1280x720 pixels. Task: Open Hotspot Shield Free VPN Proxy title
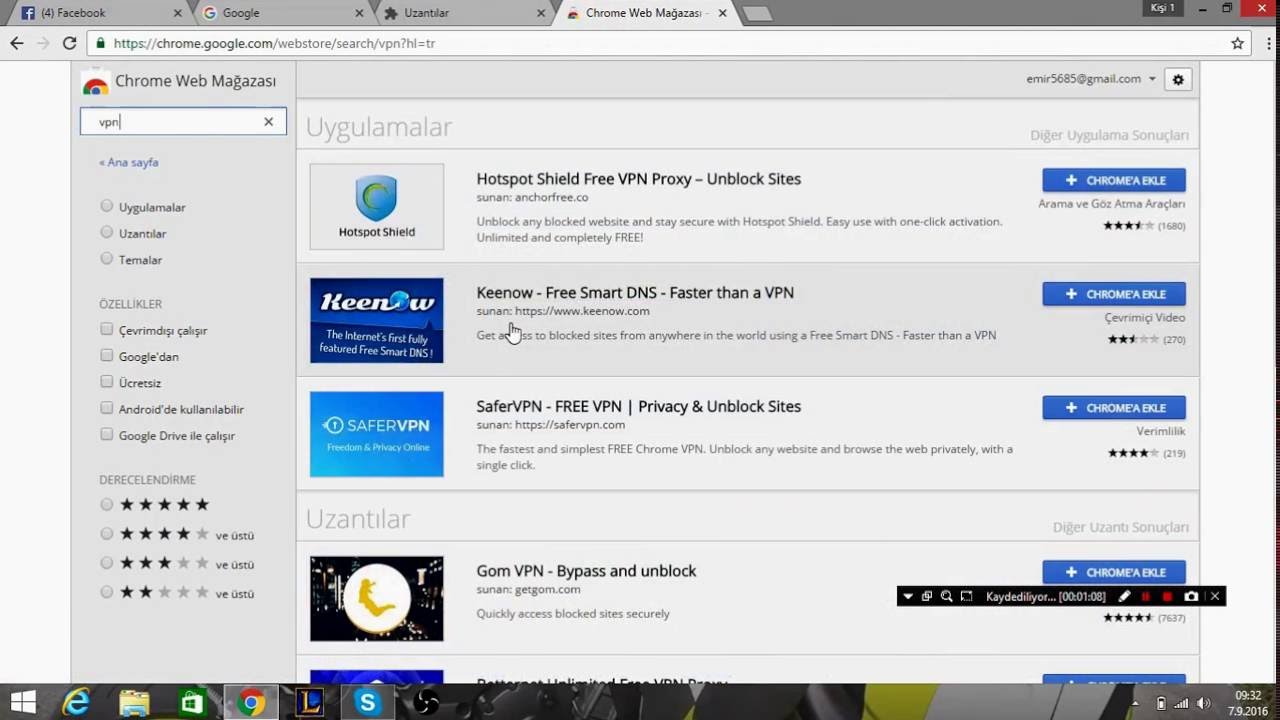(x=638, y=179)
